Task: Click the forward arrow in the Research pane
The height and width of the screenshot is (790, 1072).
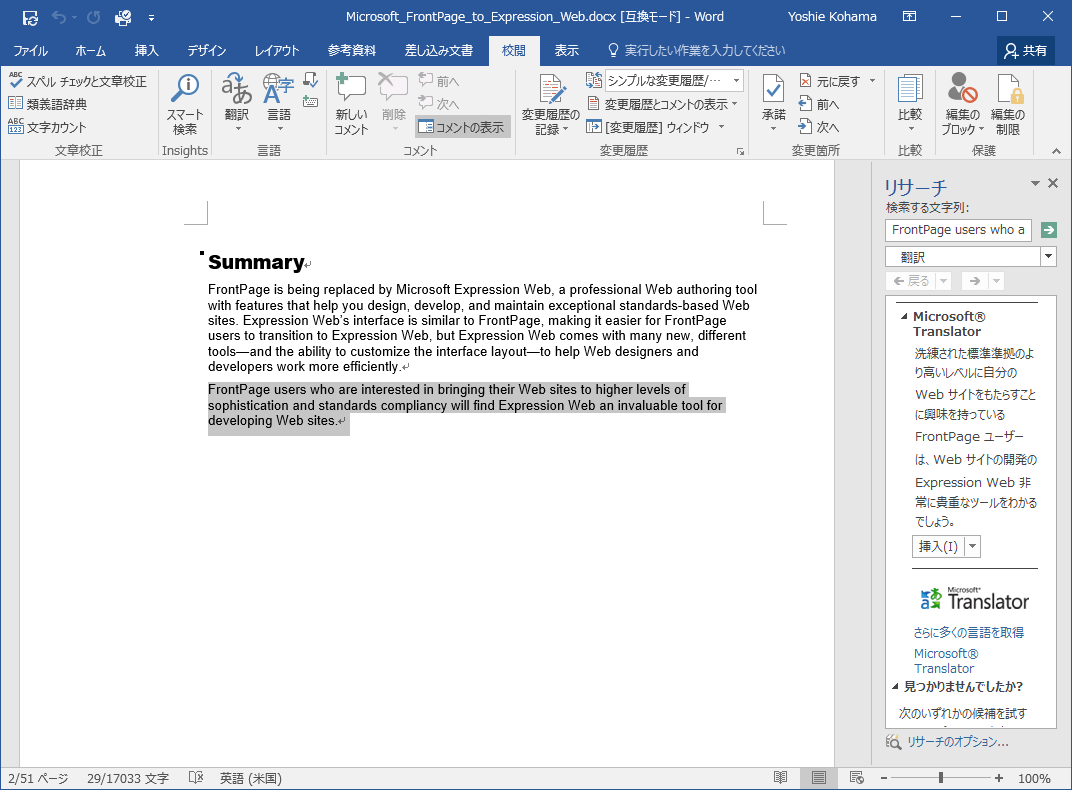Action: (x=975, y=281)
